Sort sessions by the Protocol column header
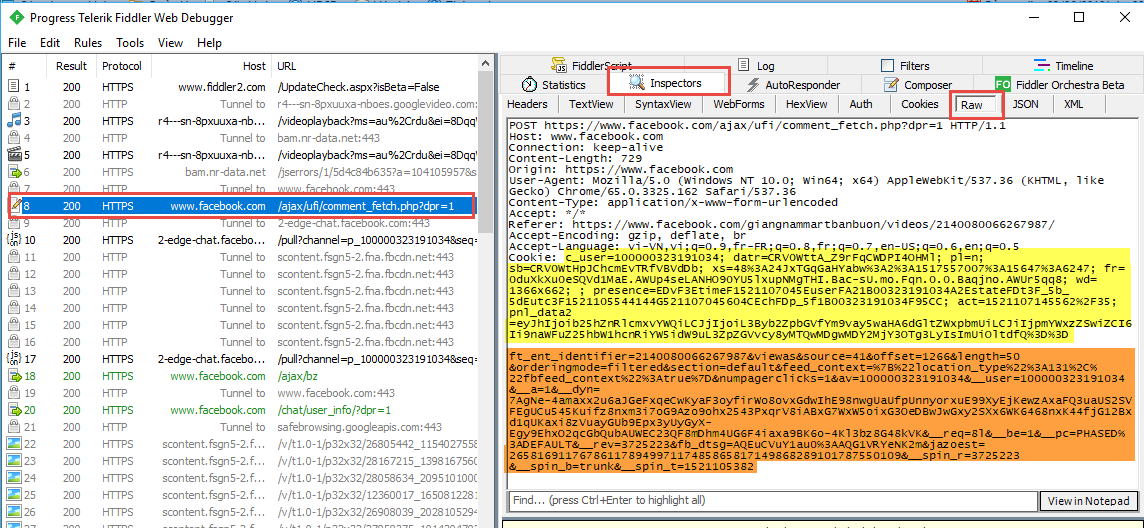 click(123, 66)
